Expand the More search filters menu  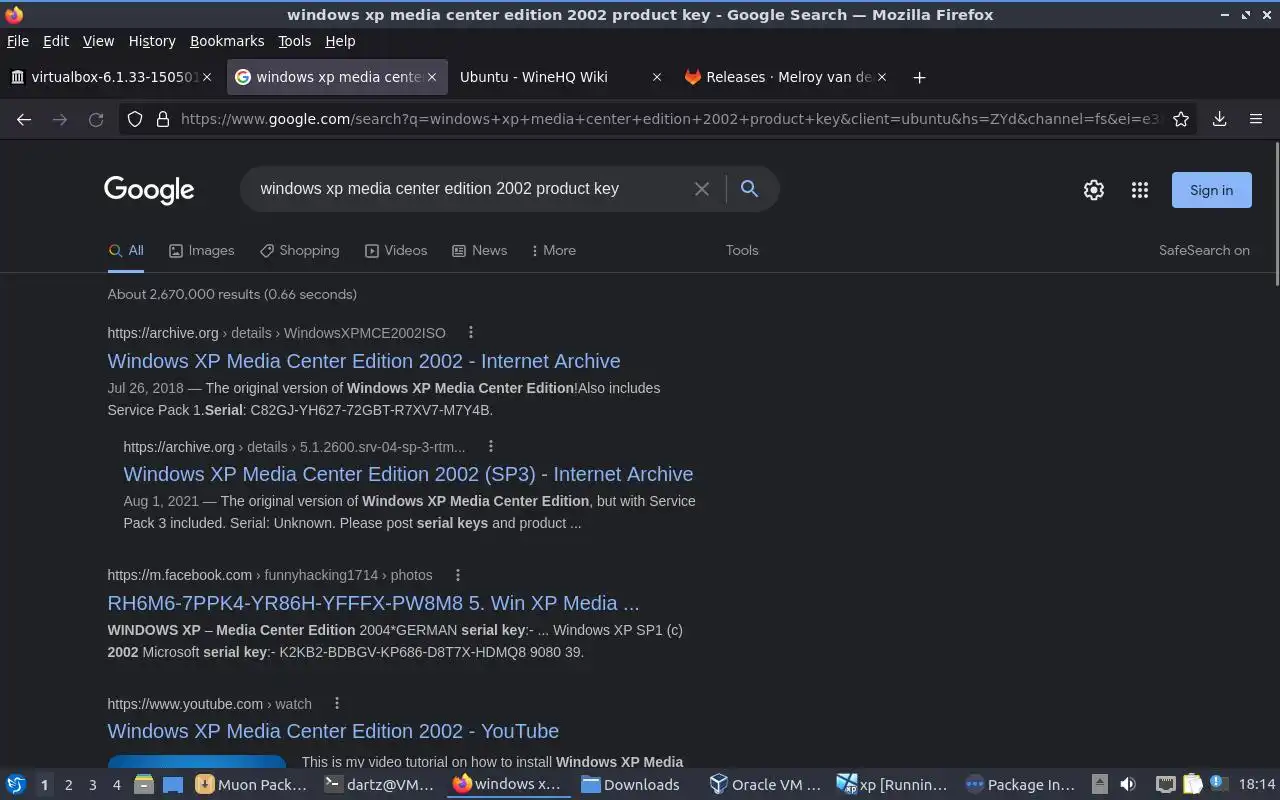(553, 250)
